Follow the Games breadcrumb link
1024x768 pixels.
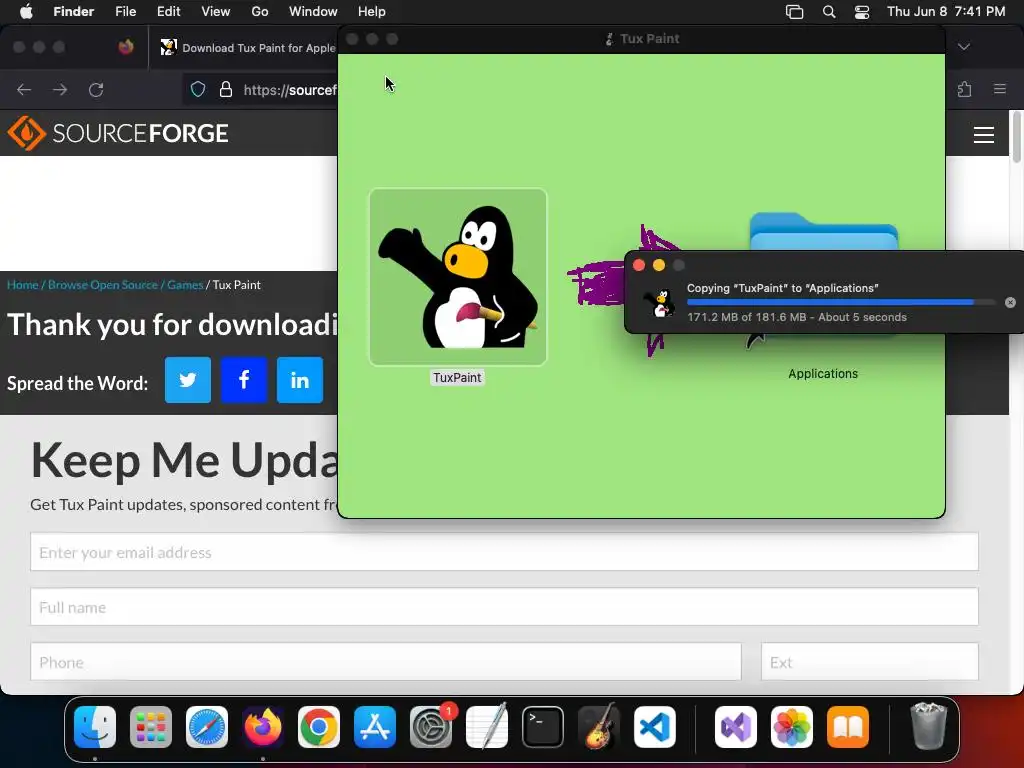[x=185, y=285]
